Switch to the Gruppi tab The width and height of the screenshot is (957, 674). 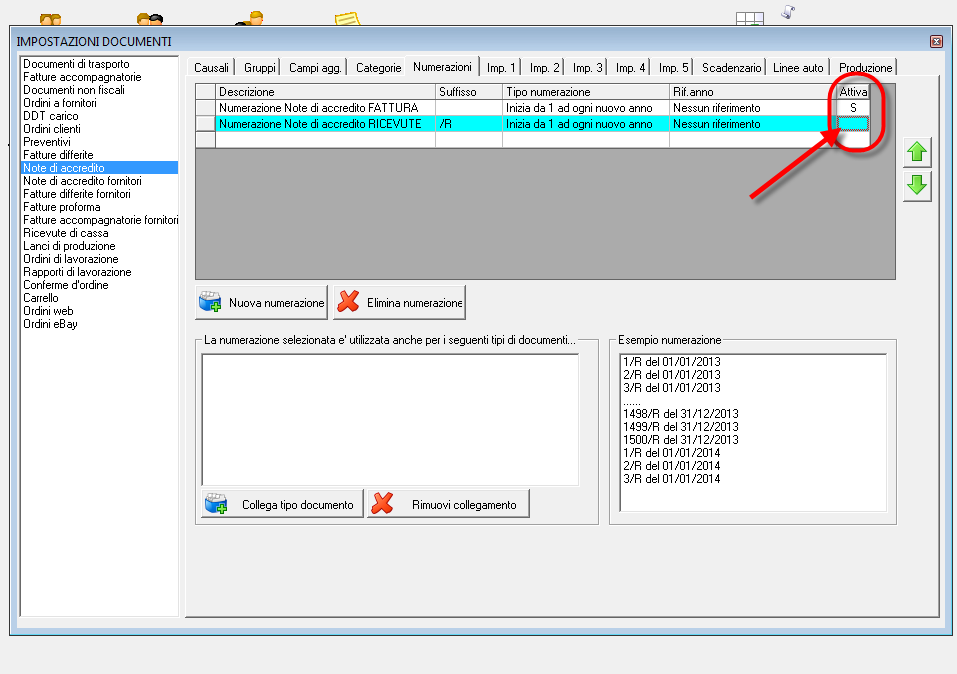coord(259,68)
